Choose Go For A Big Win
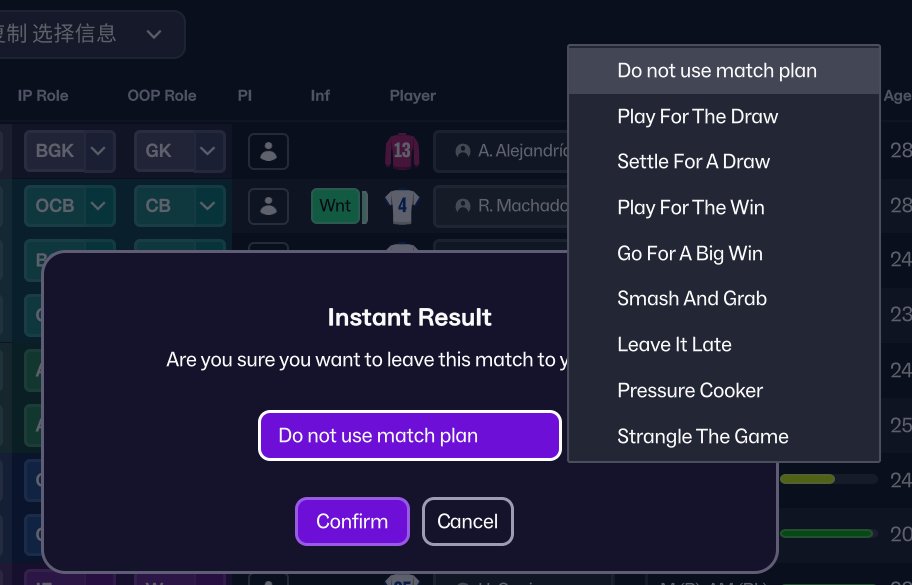 pyautogui.click(x=689, y=253)
